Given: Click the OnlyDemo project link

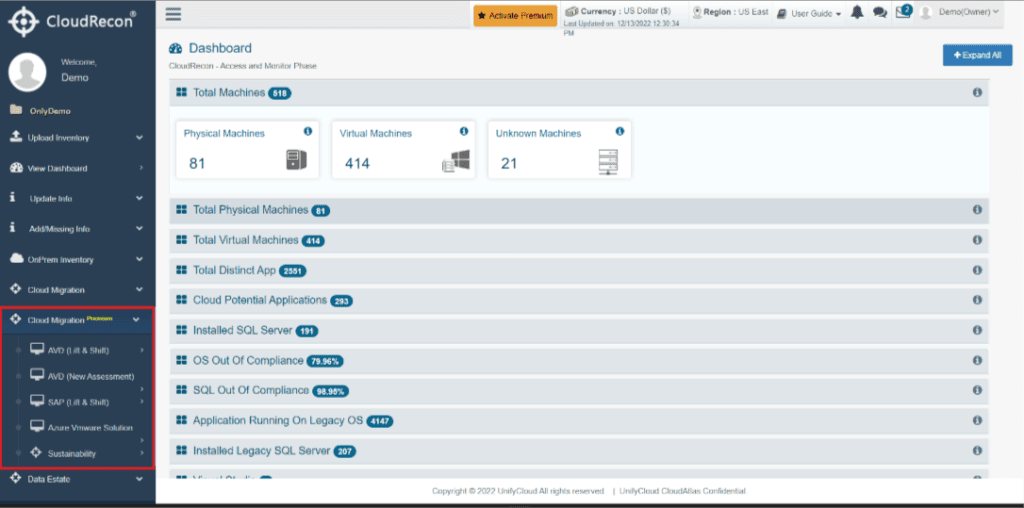Looking at the screenshot, I should [50, 111].
